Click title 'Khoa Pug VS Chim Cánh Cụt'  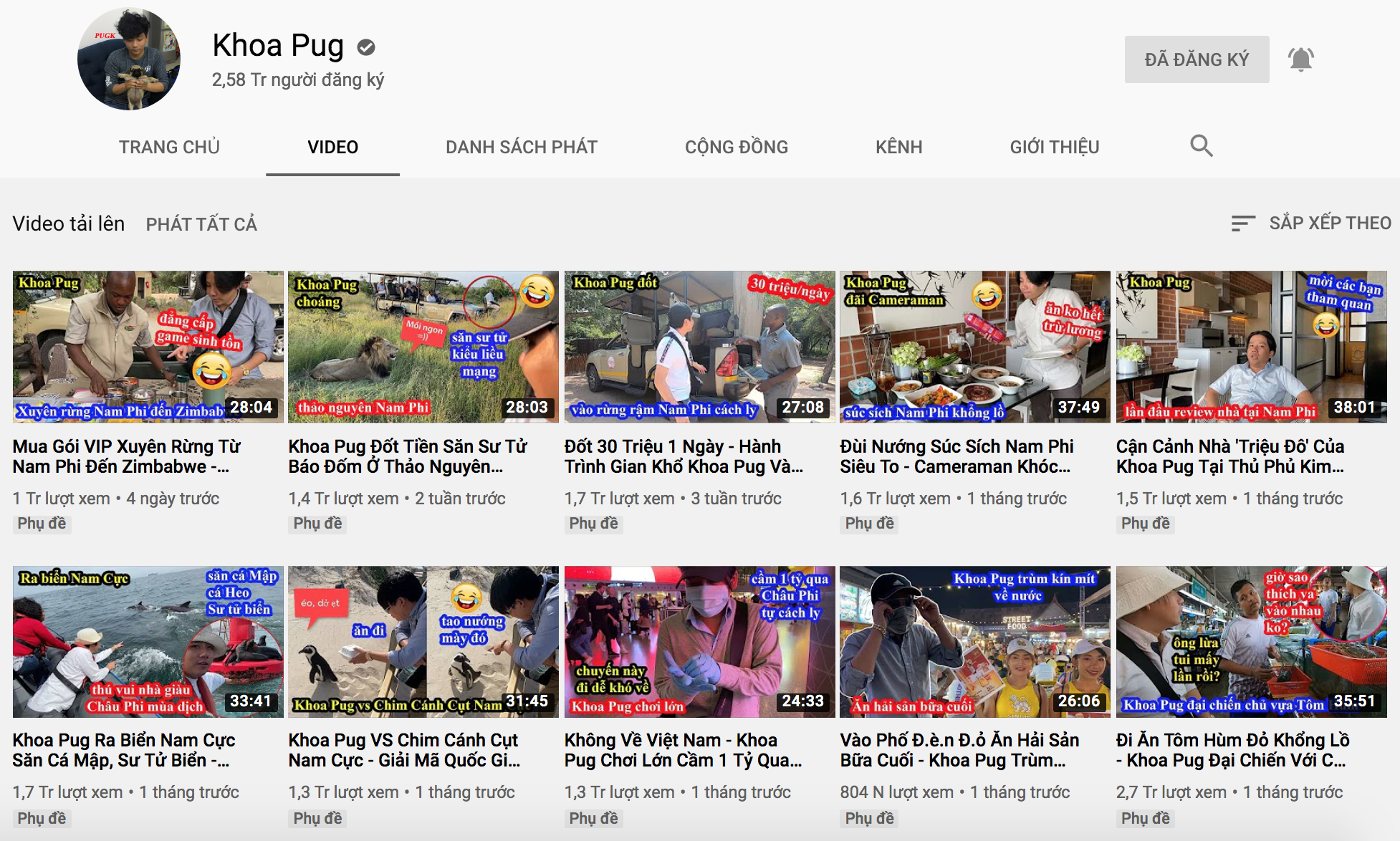click(x=405, y=750)
